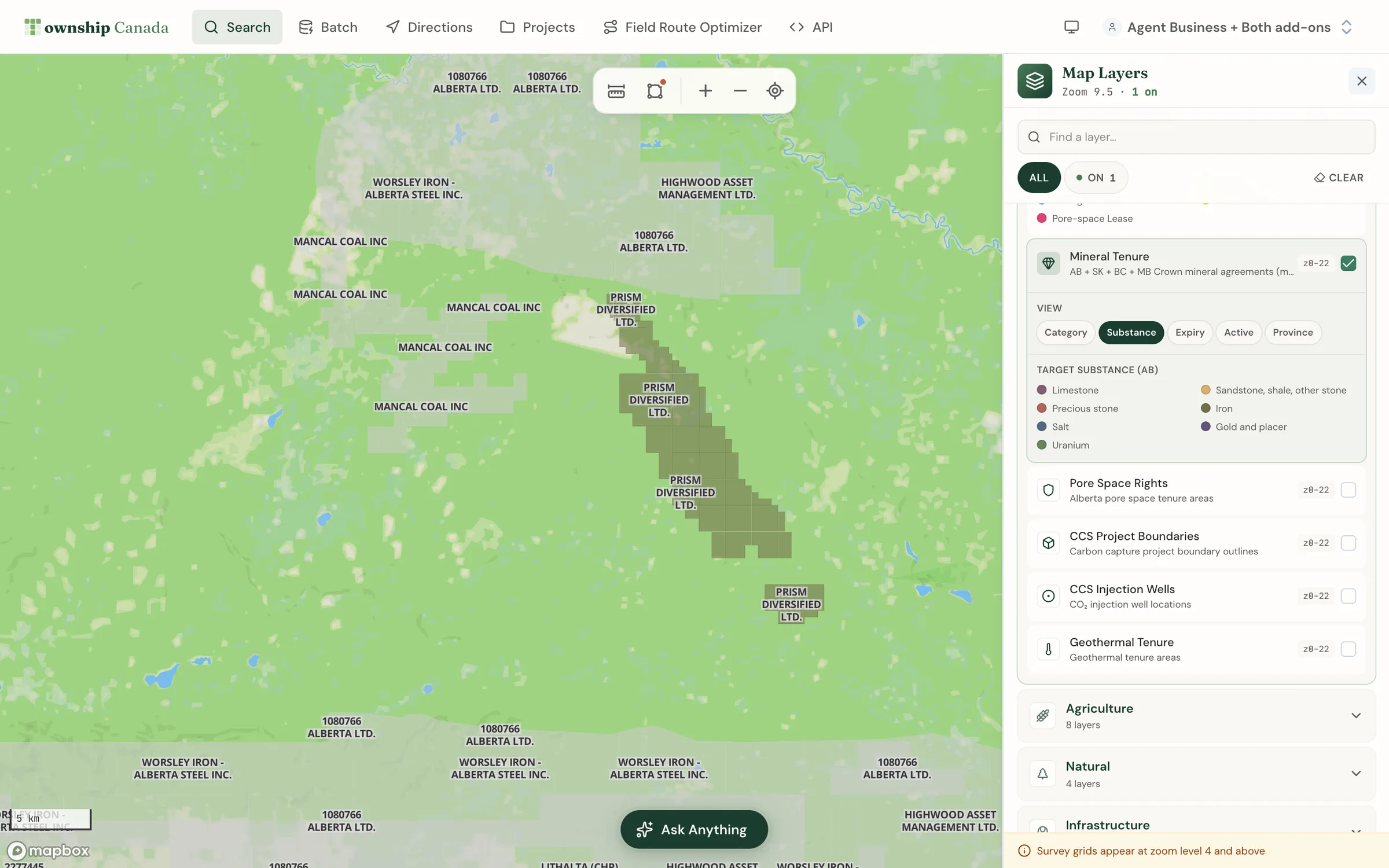Click the ownship Canada logo
The image size is (1389, 868).
97,27
